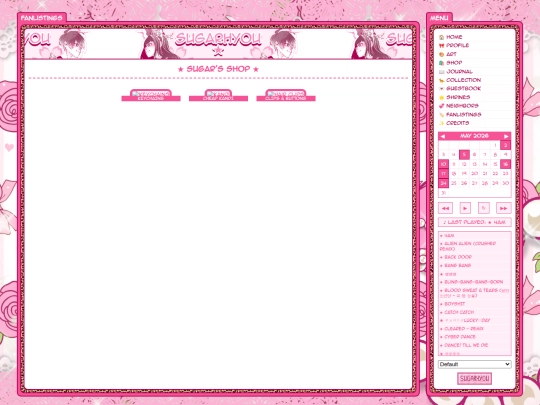Play 'Blood Sweat & Tears' from playlist
Screen dimensions: 540x405
click(474, 293)
